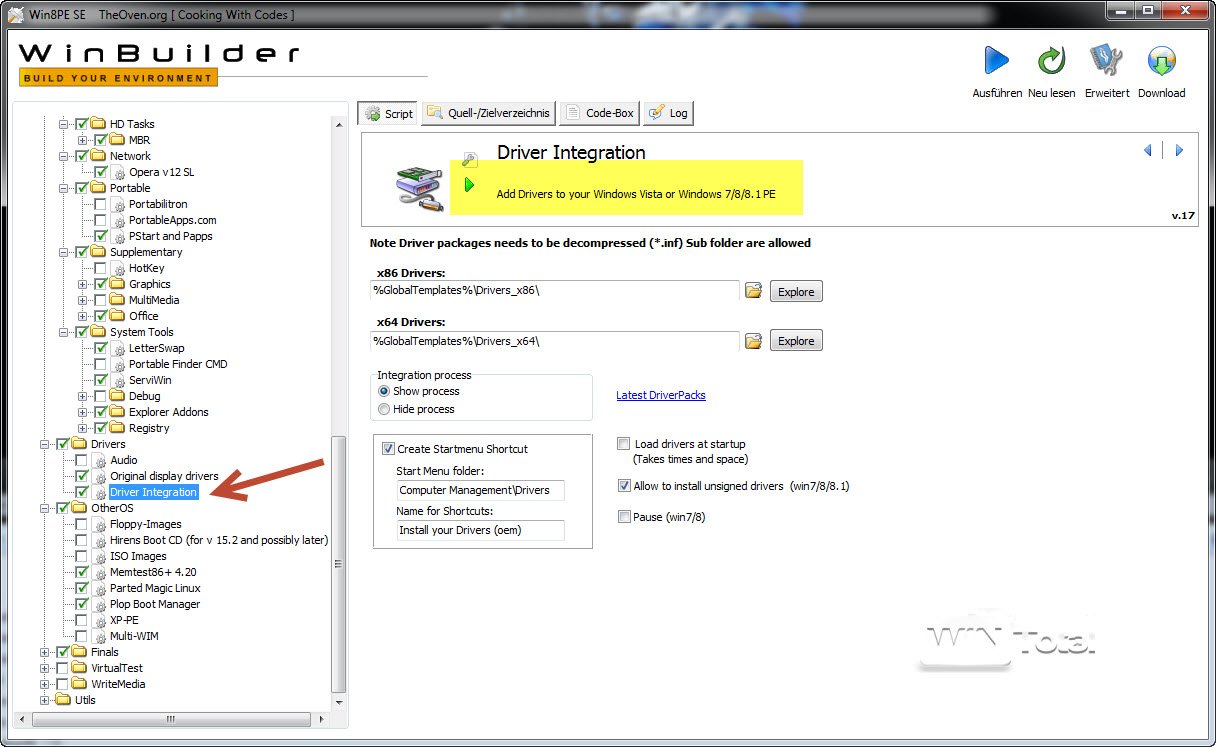Expand the WriteMedia tree node
Viewport: 1216px width, 747px height.
[45, 684]
